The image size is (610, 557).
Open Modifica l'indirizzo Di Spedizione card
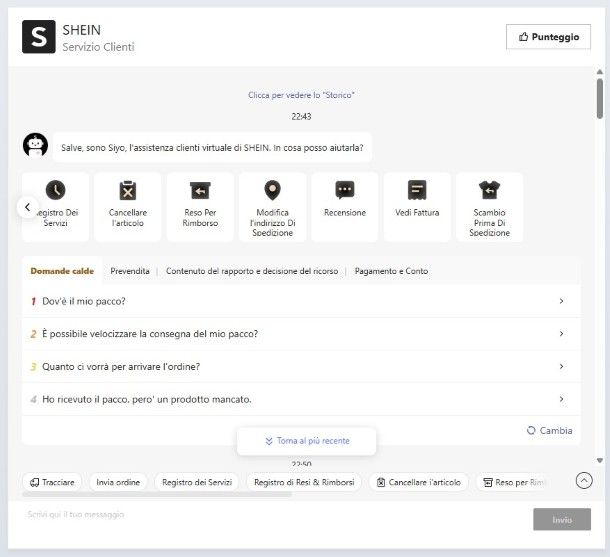pos(272,207)
